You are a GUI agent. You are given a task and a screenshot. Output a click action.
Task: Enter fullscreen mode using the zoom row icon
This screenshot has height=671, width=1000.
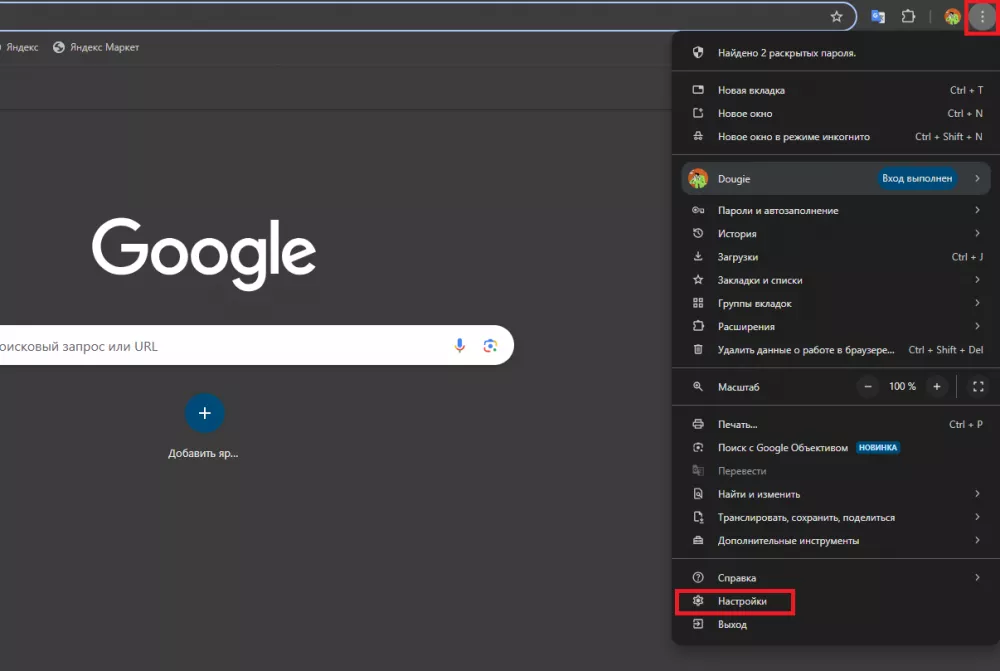click(978, 386)
